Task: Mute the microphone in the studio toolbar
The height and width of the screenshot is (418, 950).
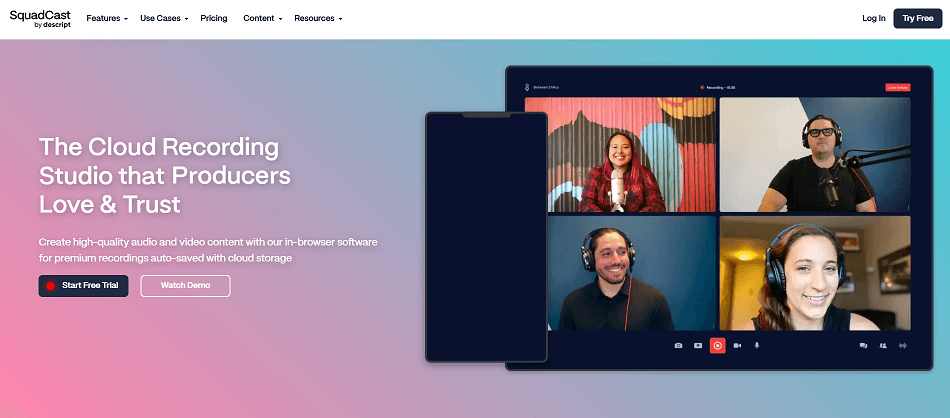Action: (756, 345)
